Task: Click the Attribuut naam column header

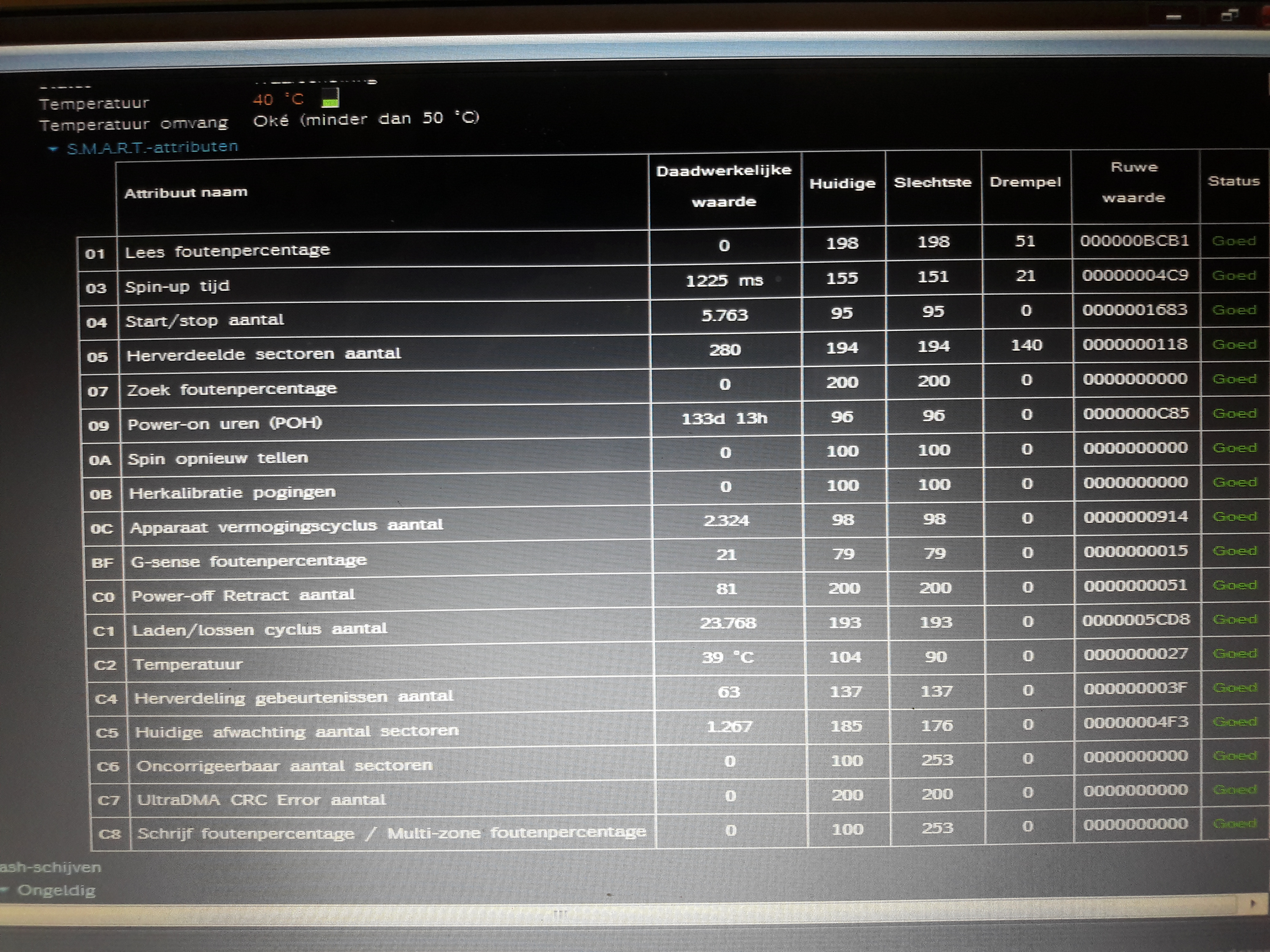Action: [186, 193]
